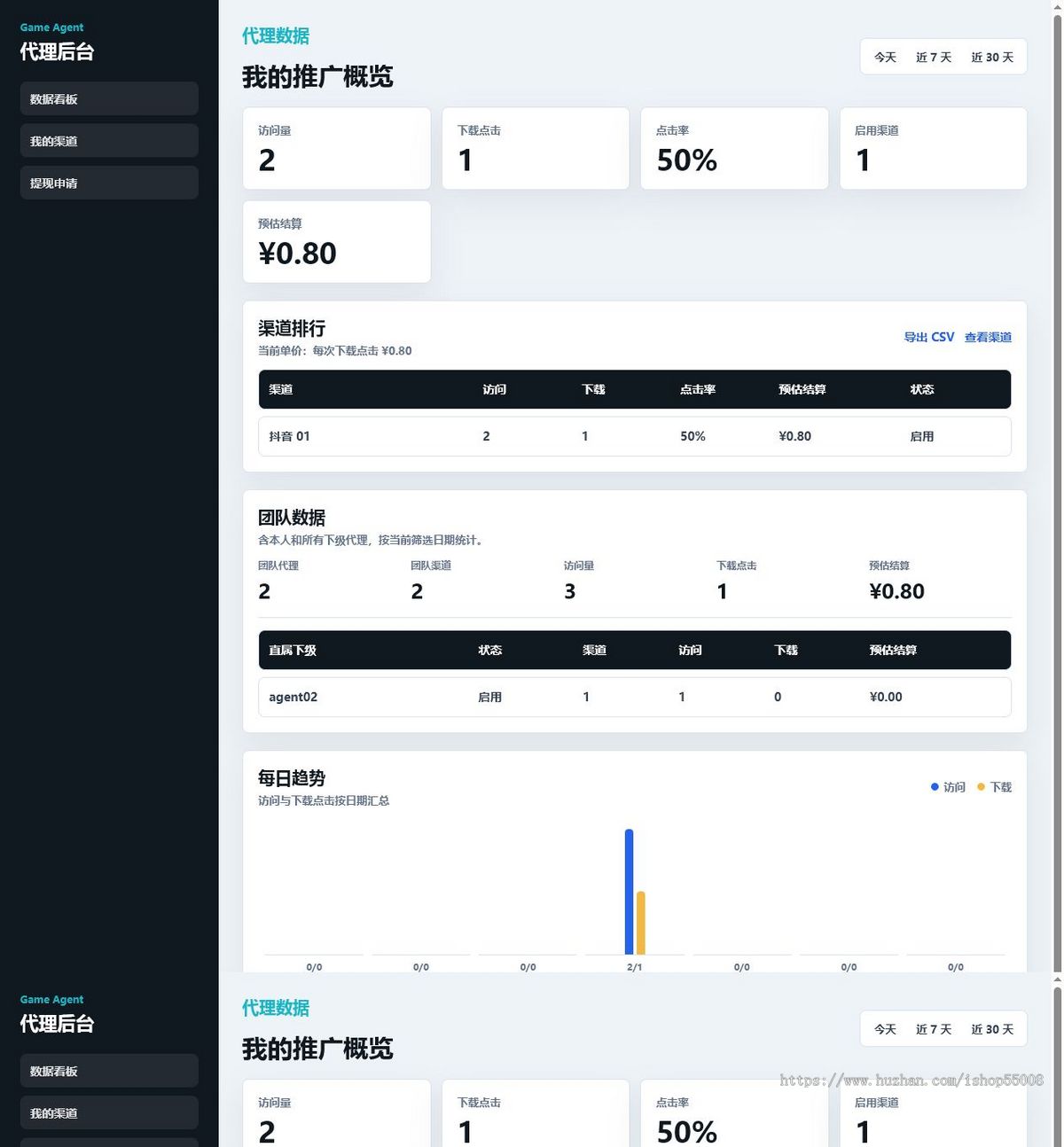1064x1147 pixels.
Task: Click the blue 访问 legend dot
Action: click(x=935, y=787)
